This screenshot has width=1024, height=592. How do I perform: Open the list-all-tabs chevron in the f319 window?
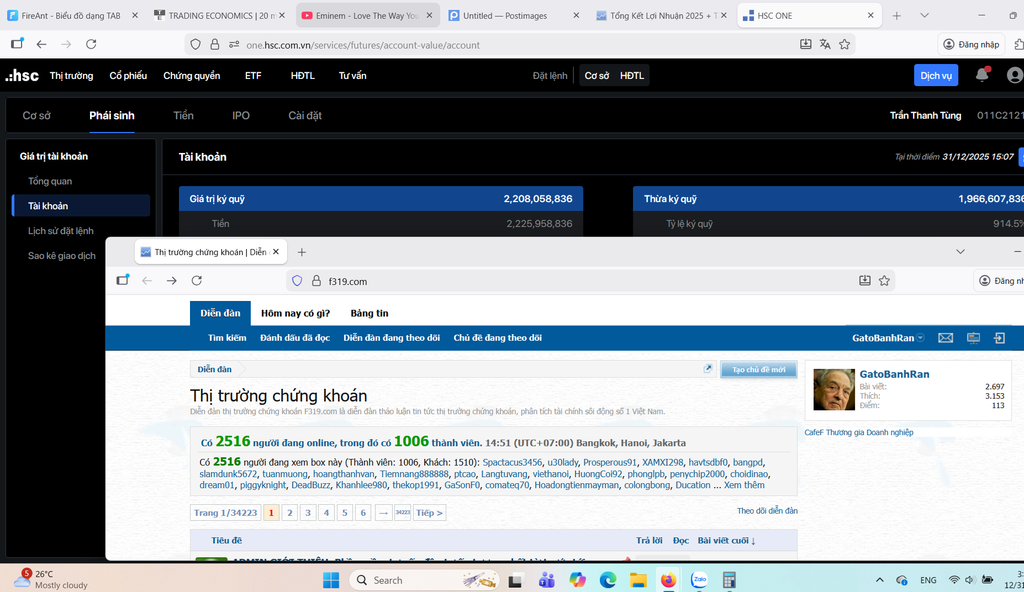tap(960, 252)
